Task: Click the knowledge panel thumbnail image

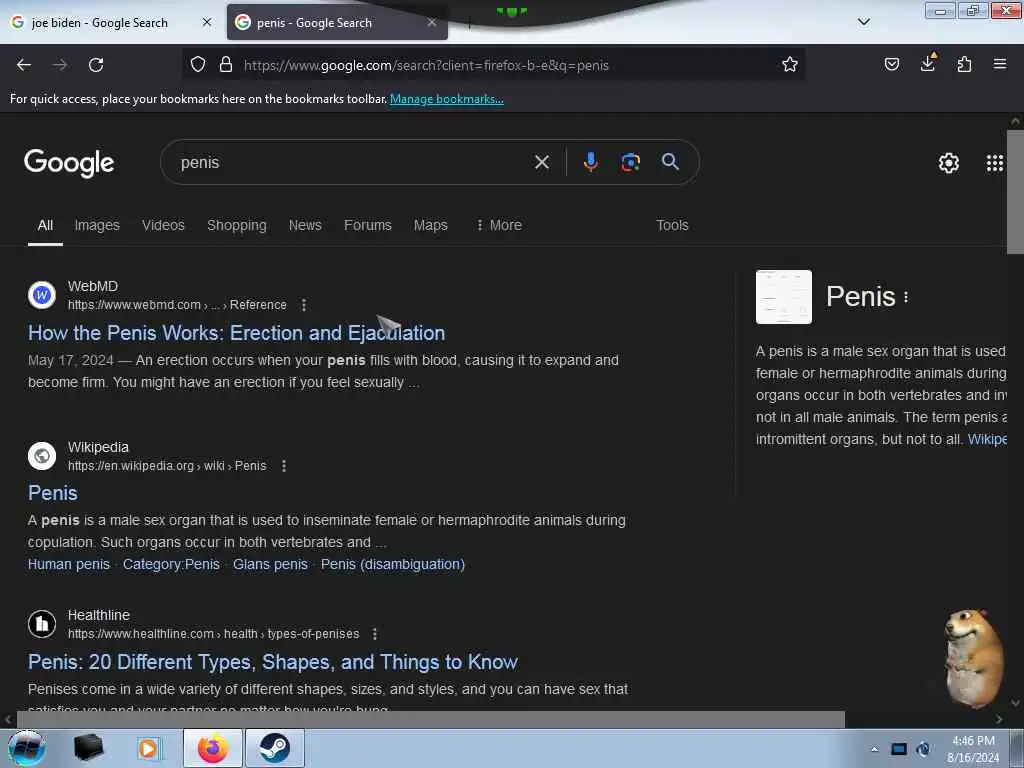Action: click(784, 297)
